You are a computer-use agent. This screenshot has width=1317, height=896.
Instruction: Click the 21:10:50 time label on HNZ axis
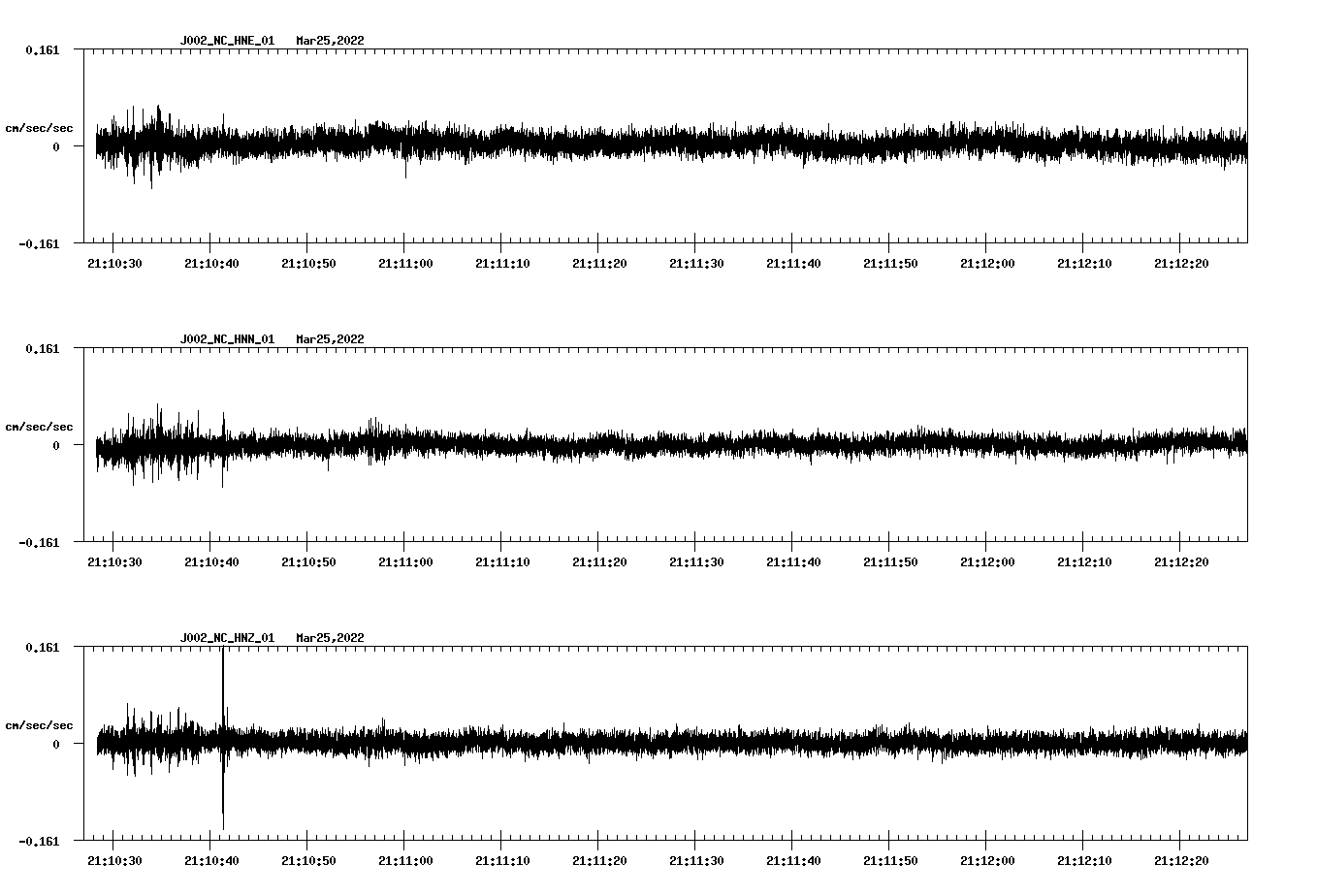308,860
